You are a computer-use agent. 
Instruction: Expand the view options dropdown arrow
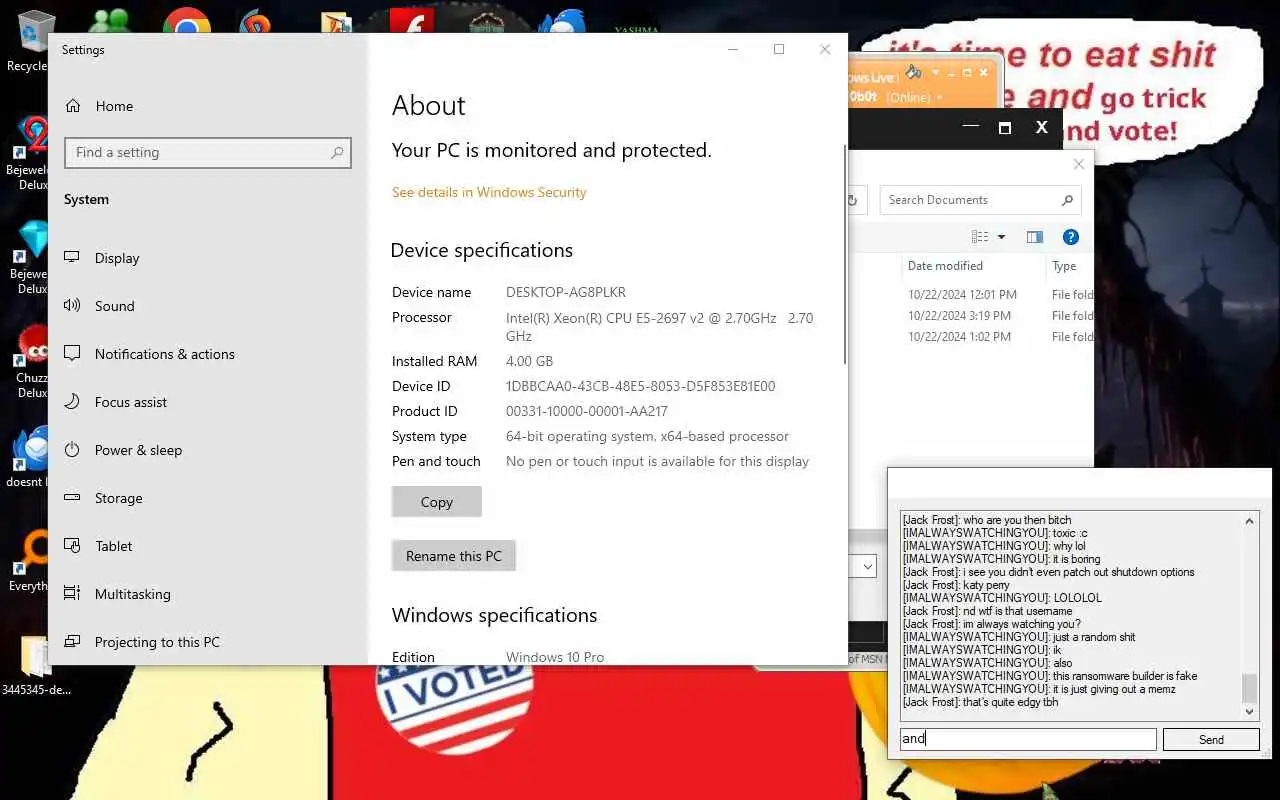pyautogui.click(x=1001, y=237)
